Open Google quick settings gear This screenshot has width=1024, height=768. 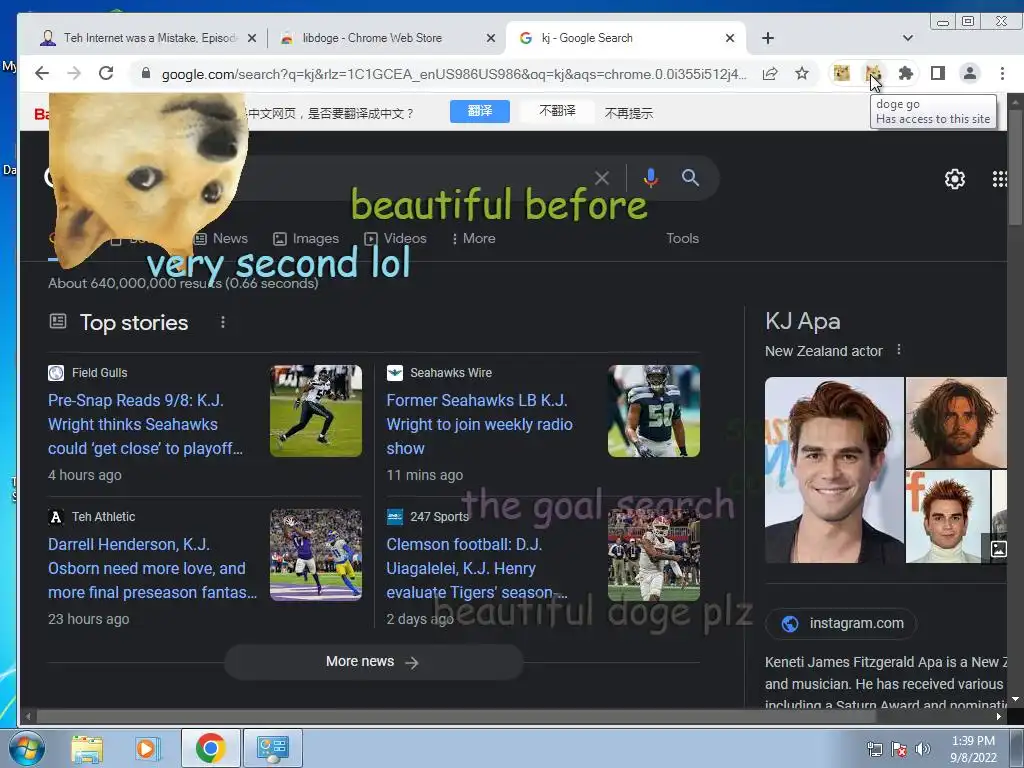[x=955, y=179]
